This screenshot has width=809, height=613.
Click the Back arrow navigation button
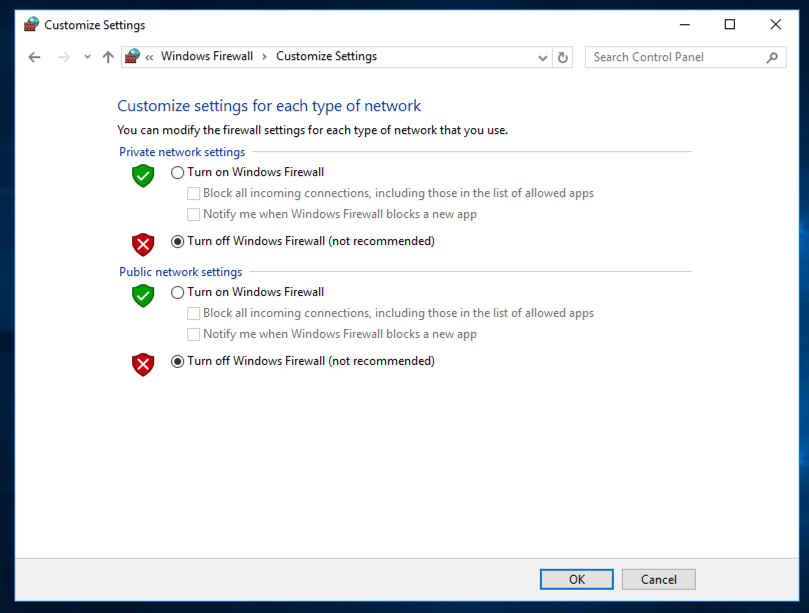tap(34, 58)
